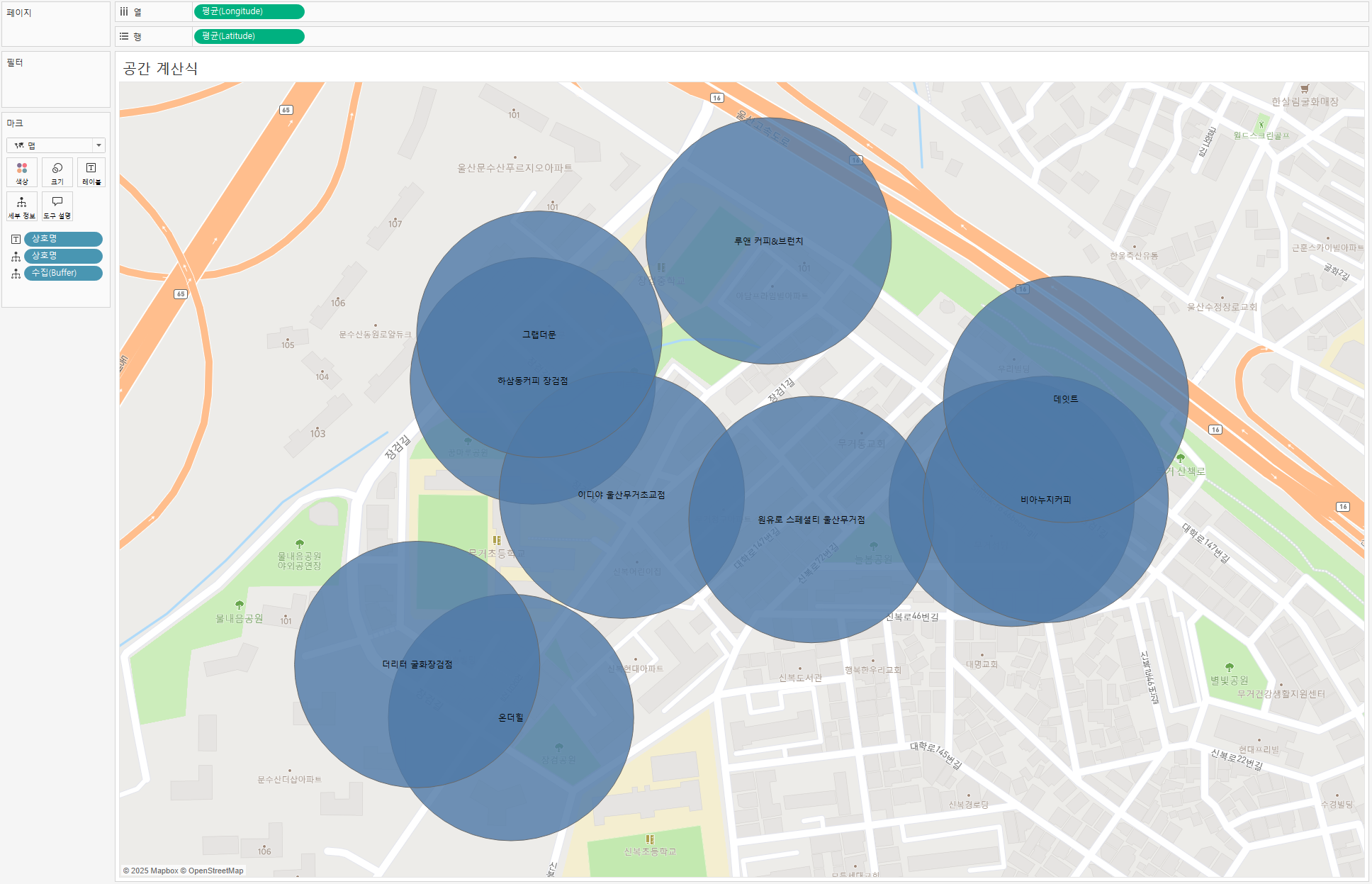Screen dimensions: 1372x884
Task: Click label icon beside first 상호명 pill
Action: coord(16,240)
